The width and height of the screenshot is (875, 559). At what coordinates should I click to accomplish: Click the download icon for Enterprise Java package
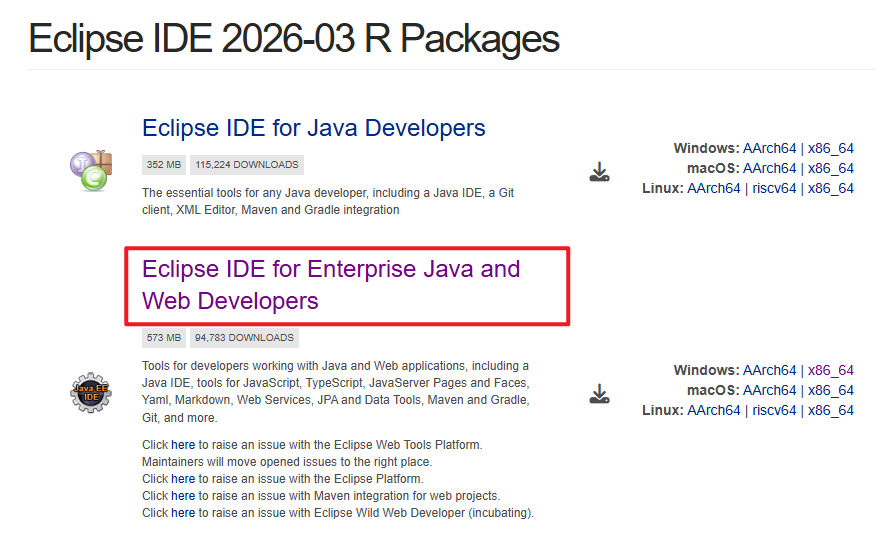coord(598,393)
